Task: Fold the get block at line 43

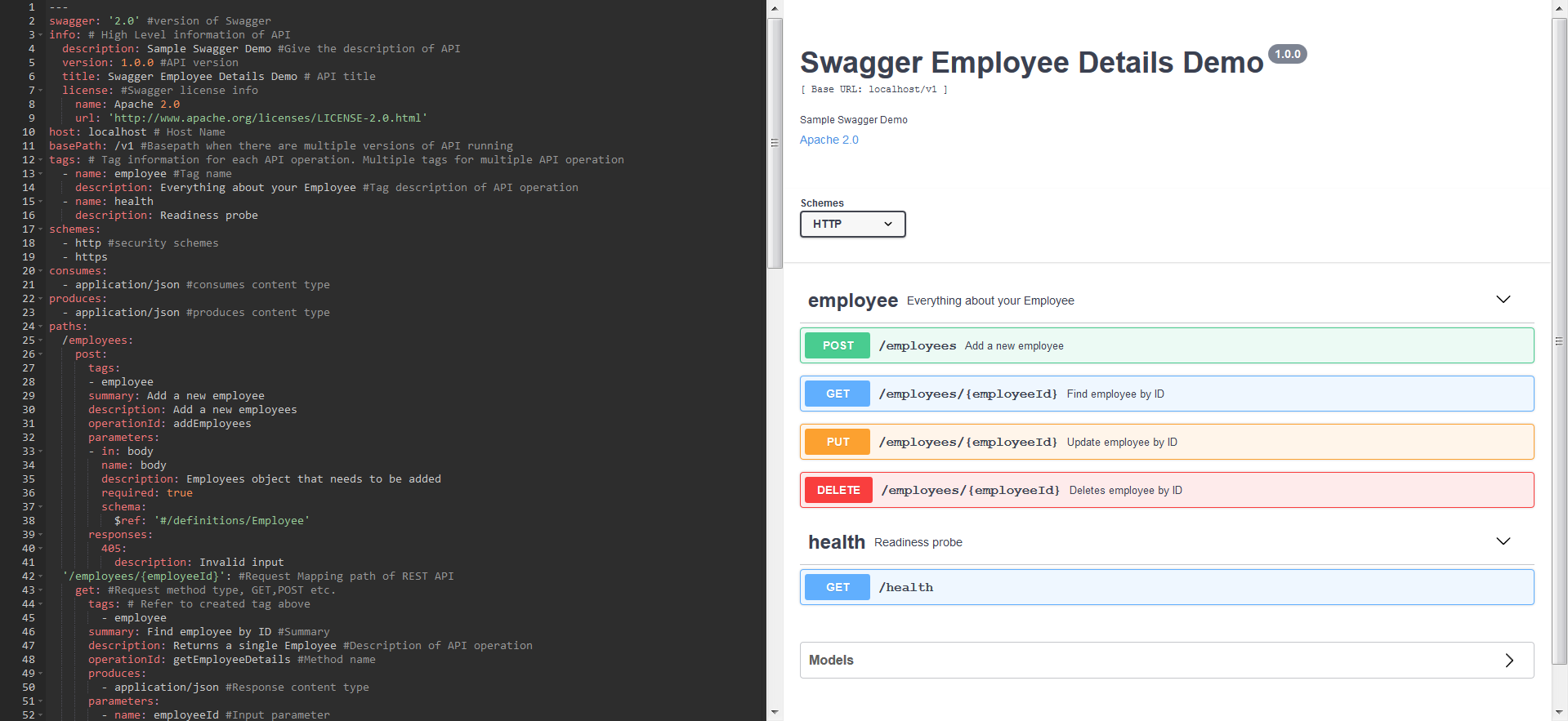Action: (41, 590)
